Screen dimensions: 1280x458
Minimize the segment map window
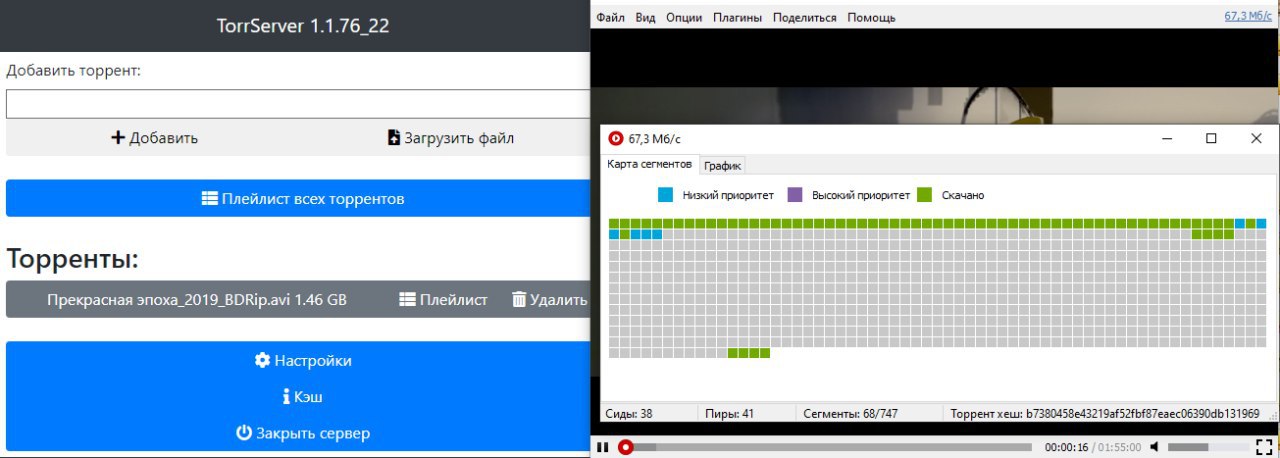click(x=1165, y=139)
